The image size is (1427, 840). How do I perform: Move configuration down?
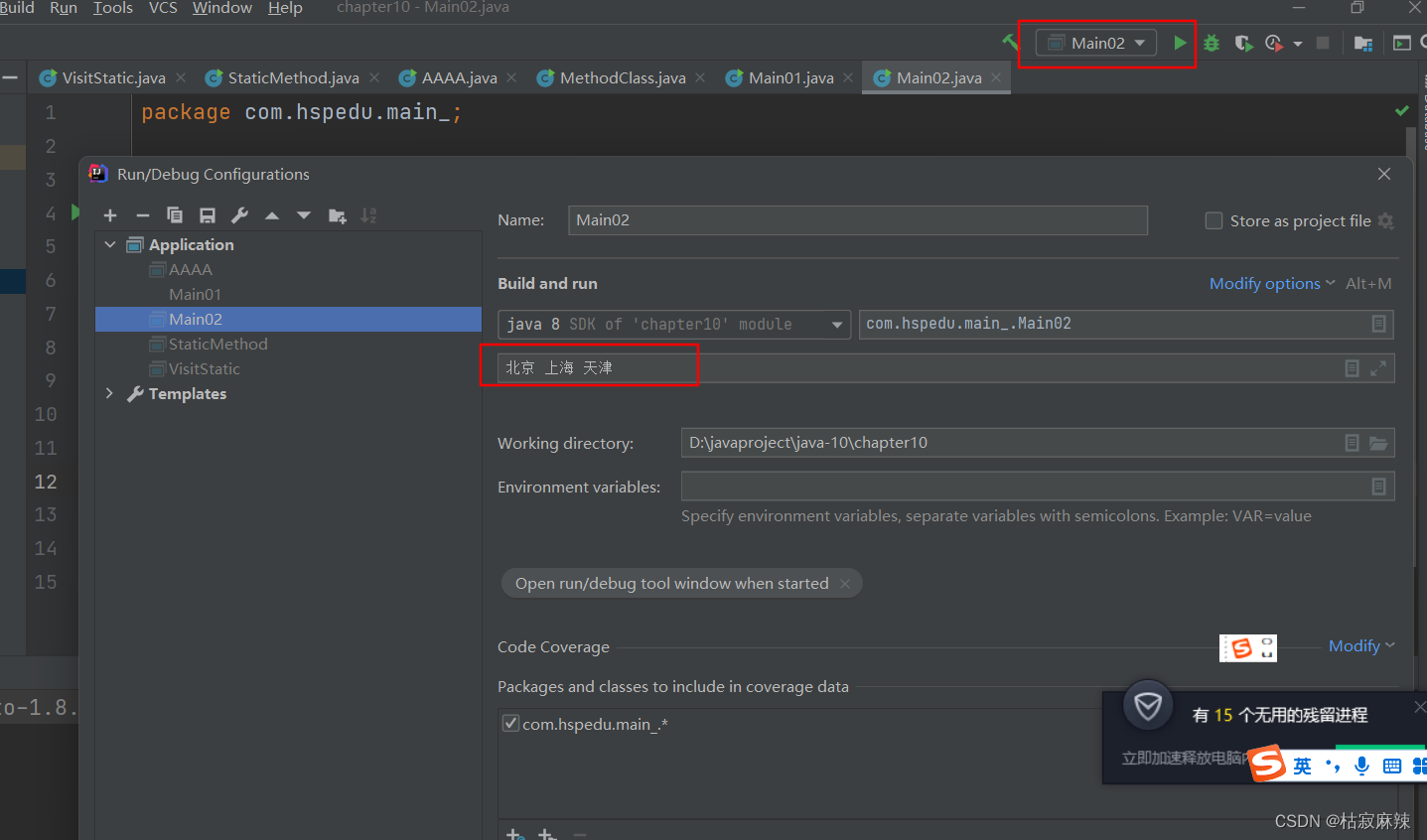[x=304, y=215]
